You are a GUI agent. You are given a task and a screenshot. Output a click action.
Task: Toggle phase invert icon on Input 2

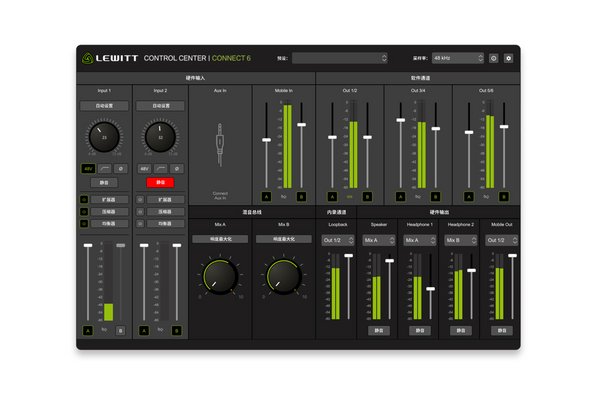[176, 168]
